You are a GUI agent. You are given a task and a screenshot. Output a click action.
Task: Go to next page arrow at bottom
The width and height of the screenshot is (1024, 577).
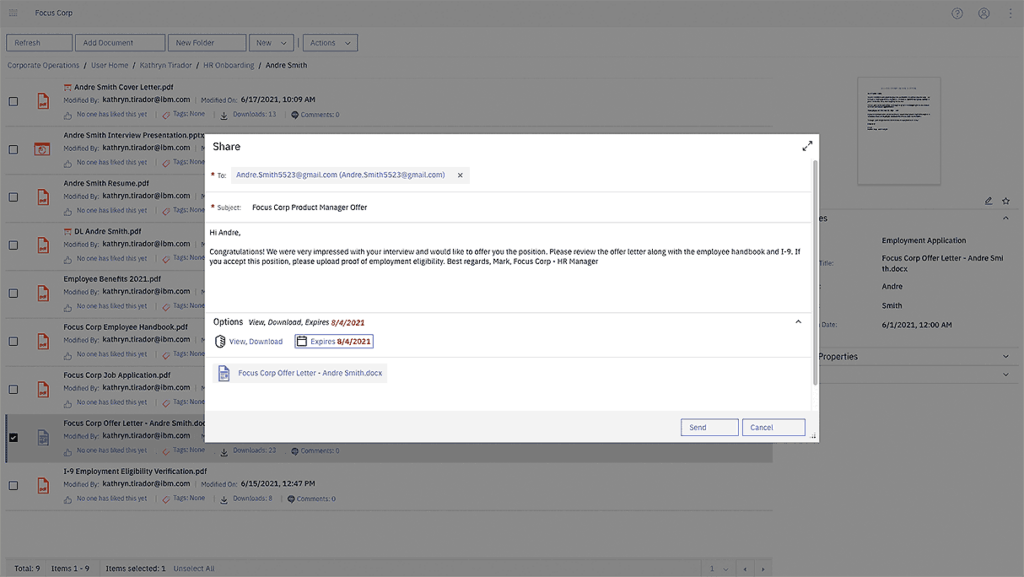762,569
